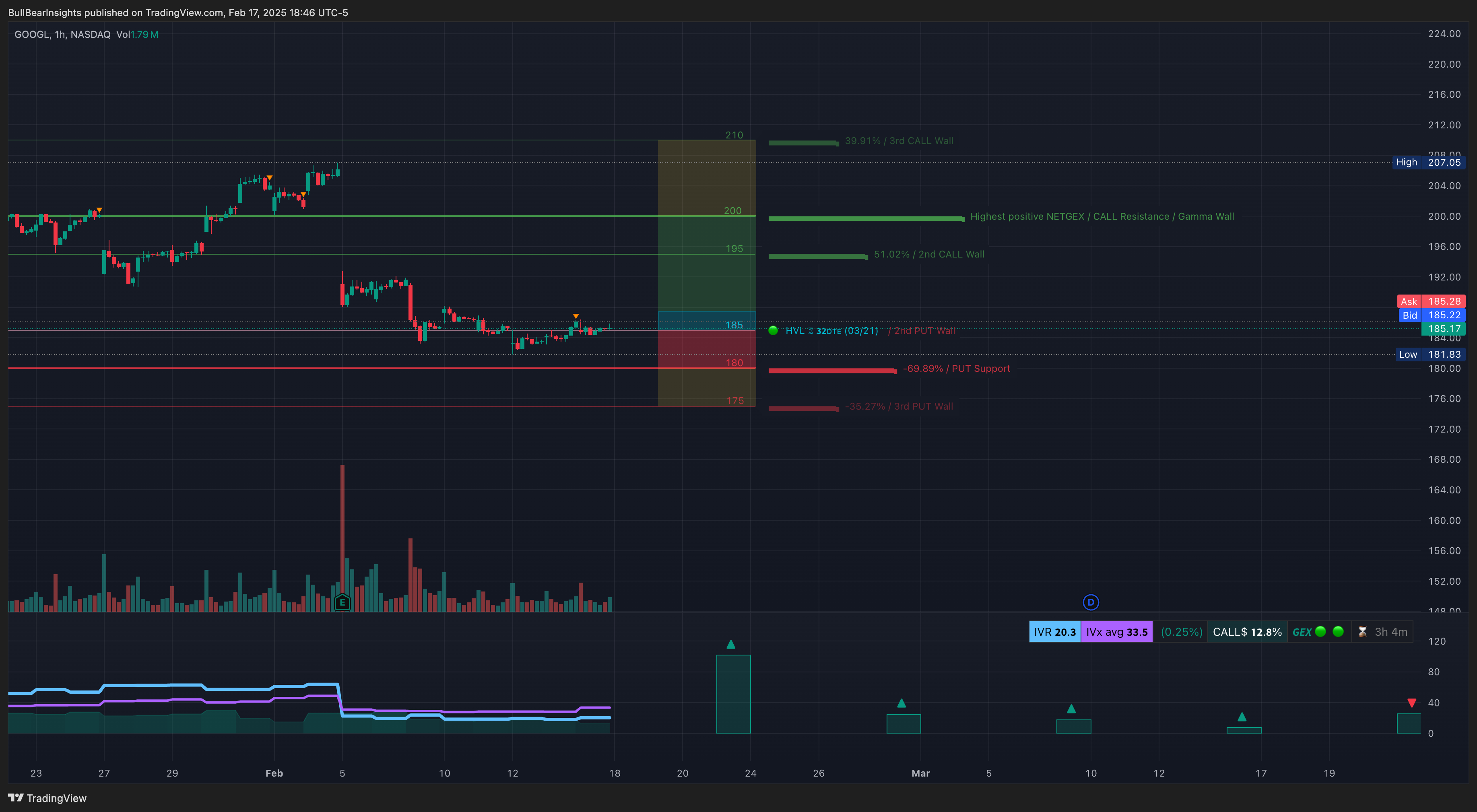Click the red down triangle near the right edge
1477x812 pixels.
point(1412,703)
